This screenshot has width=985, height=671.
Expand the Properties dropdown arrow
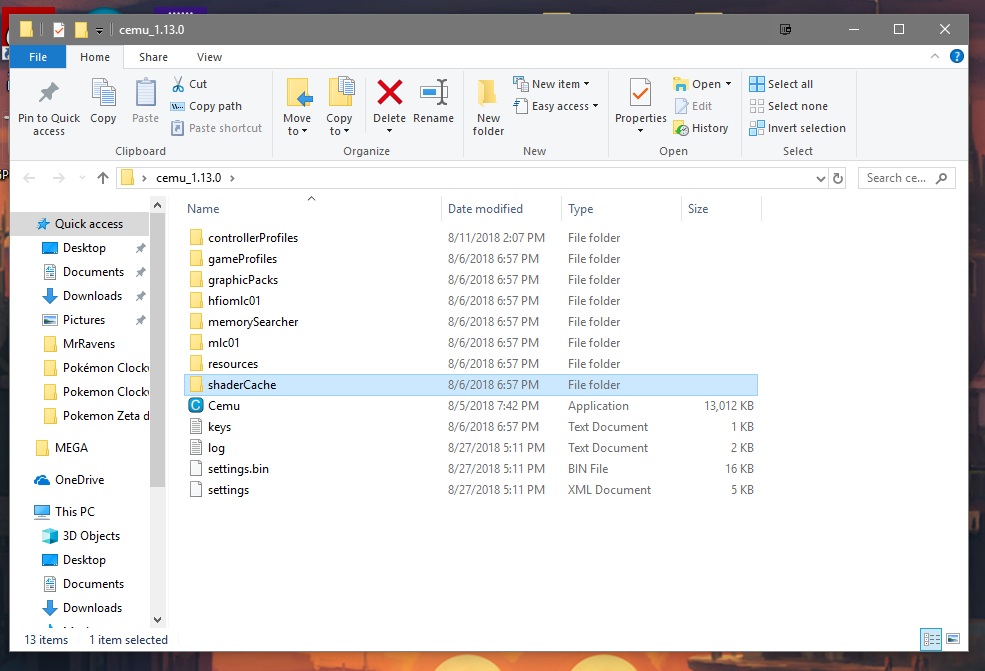pos(640,131)
